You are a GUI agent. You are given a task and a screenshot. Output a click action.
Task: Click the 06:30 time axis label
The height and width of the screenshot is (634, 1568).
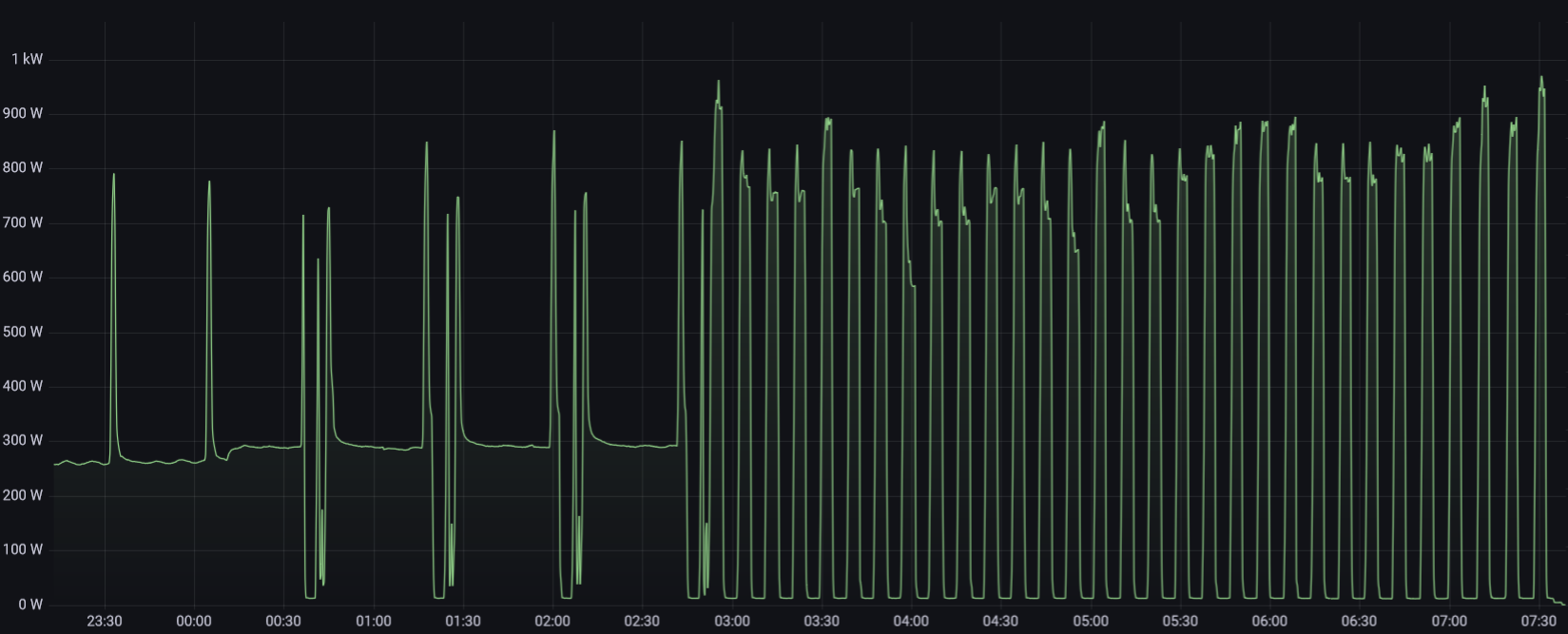[1359, 621]
